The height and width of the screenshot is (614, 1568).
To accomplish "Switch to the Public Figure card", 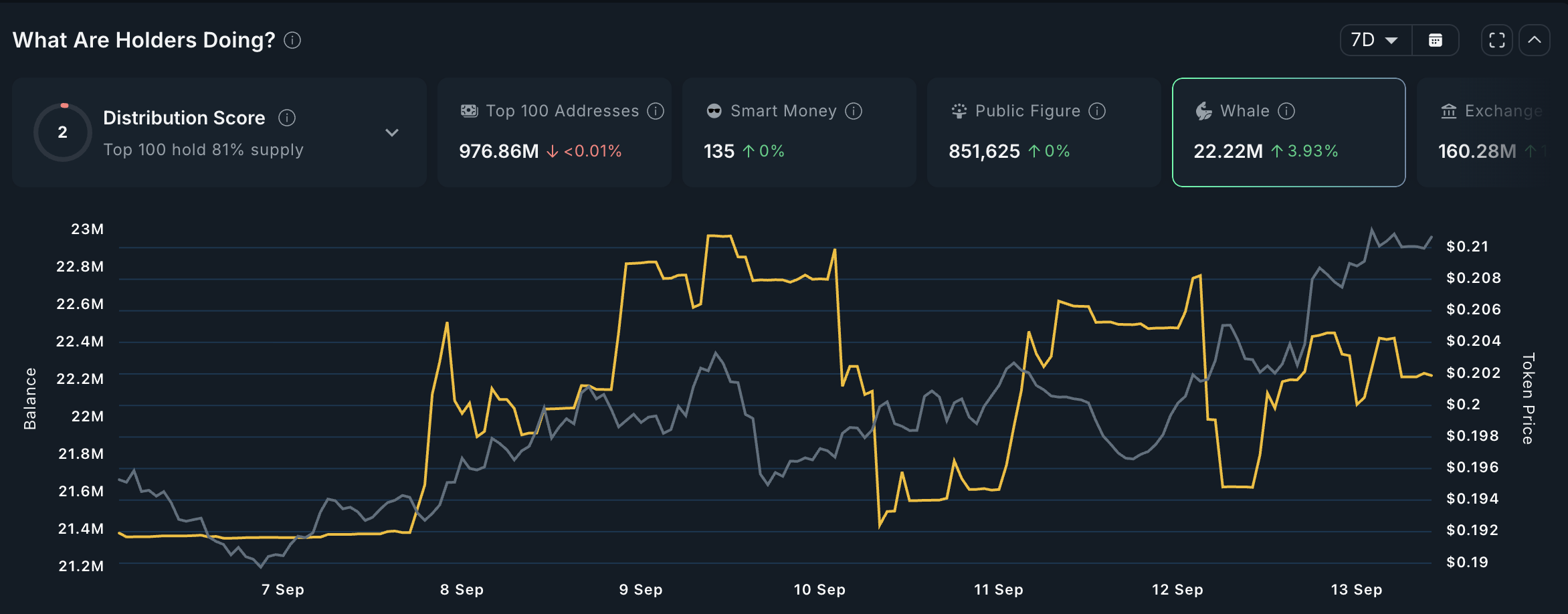I will coord(1044,132).
